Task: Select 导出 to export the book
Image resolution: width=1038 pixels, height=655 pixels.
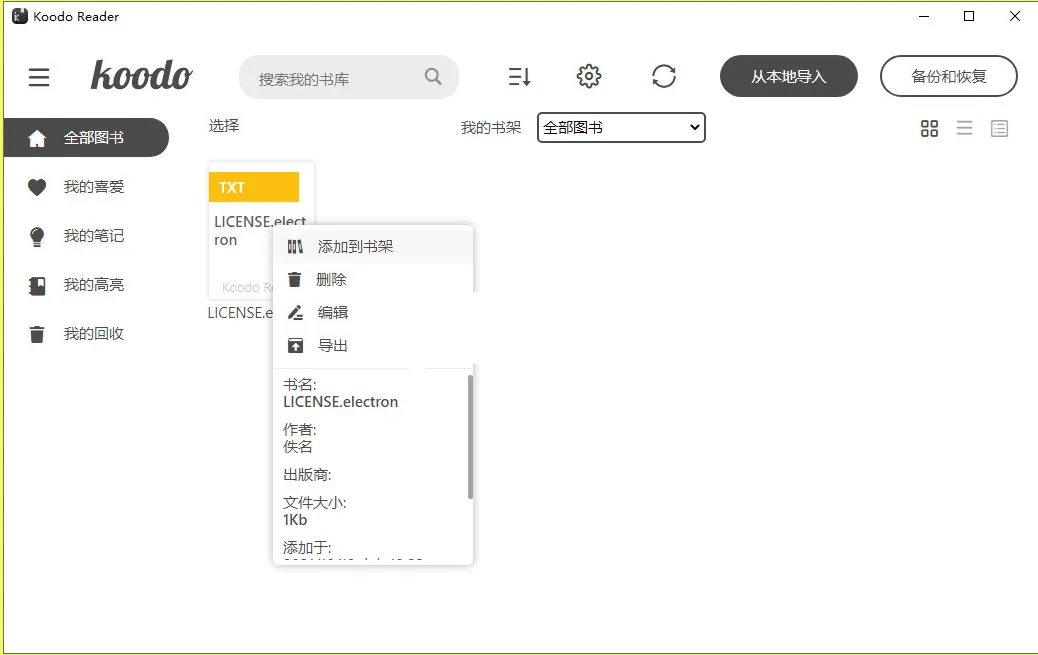Action: [x=332, y=345]
